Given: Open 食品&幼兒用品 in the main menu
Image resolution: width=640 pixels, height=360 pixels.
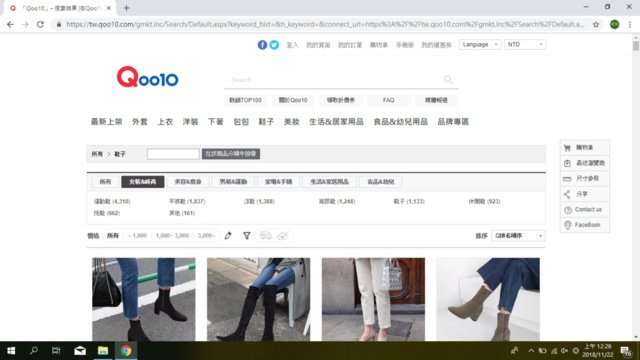Looking at the screenshot, I should pyautogui.click(x=400, y=122).
